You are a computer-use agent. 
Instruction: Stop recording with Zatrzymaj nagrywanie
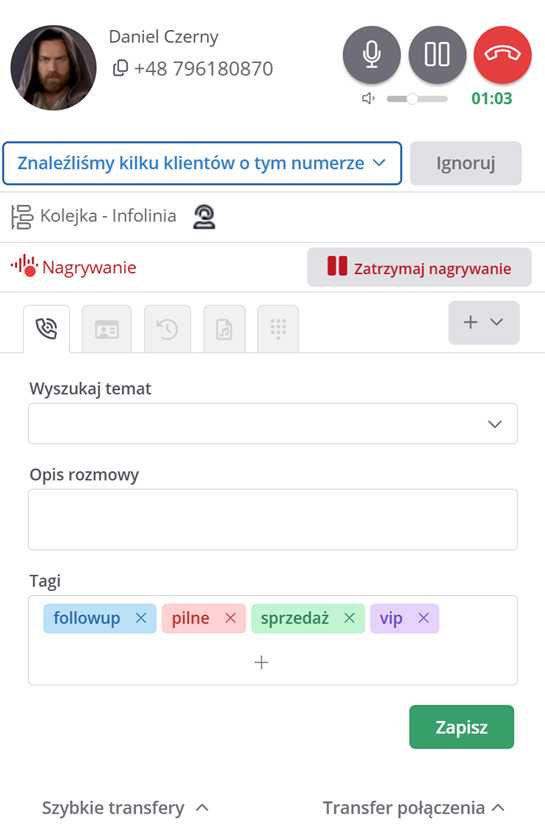(419, 267)
